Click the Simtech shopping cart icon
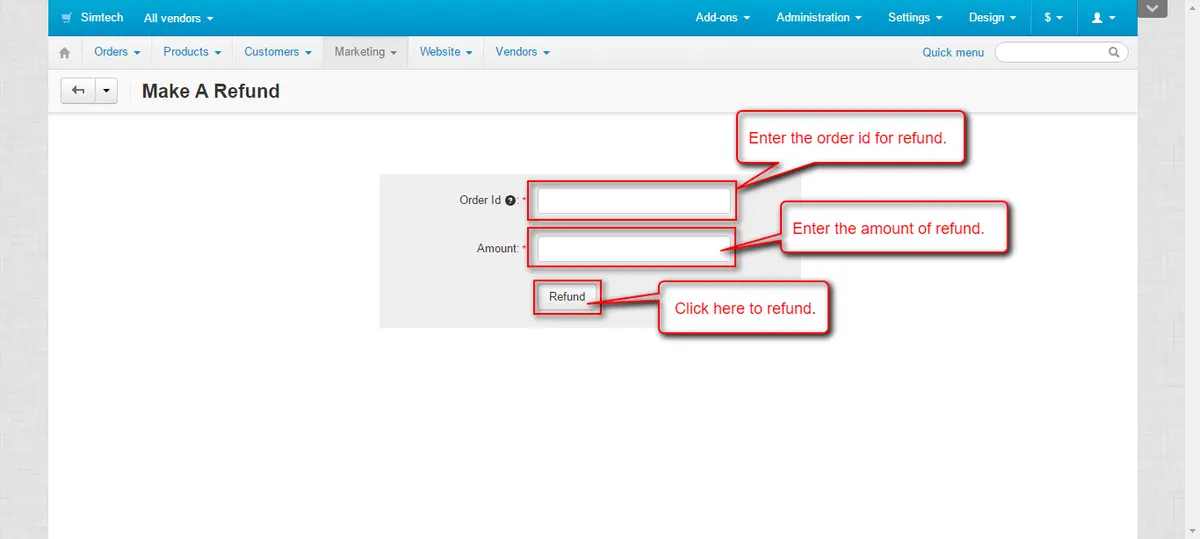The image size is (1200, 539). coord(66,18)
